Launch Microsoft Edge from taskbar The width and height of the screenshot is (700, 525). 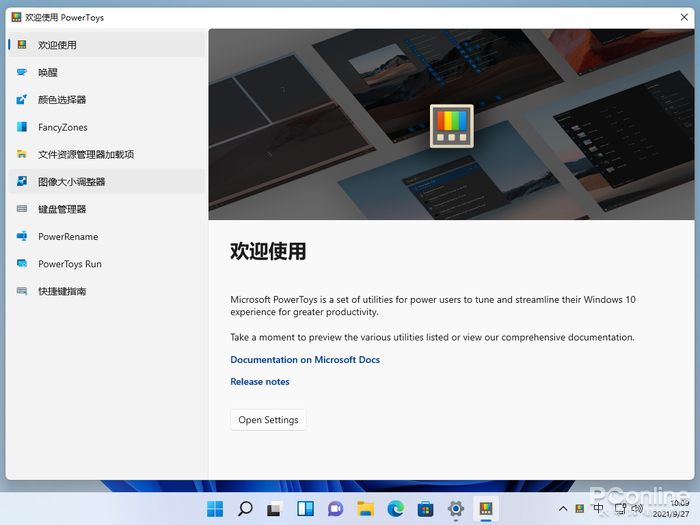396,508
